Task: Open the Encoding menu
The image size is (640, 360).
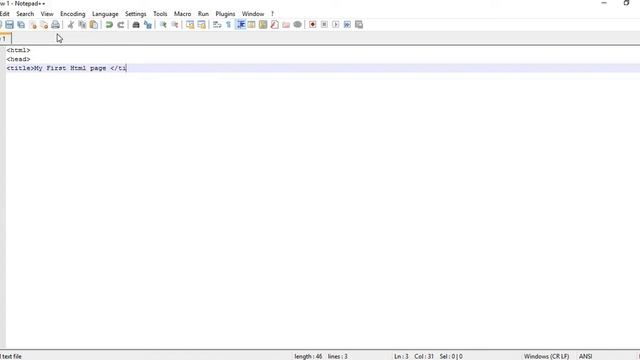Action: coord(73,14)
